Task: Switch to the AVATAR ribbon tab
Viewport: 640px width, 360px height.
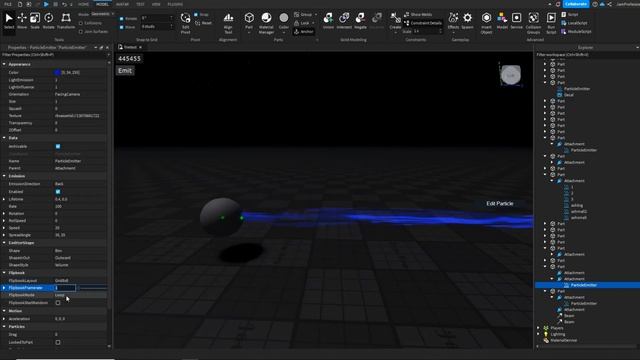Action: coord(122,4)
